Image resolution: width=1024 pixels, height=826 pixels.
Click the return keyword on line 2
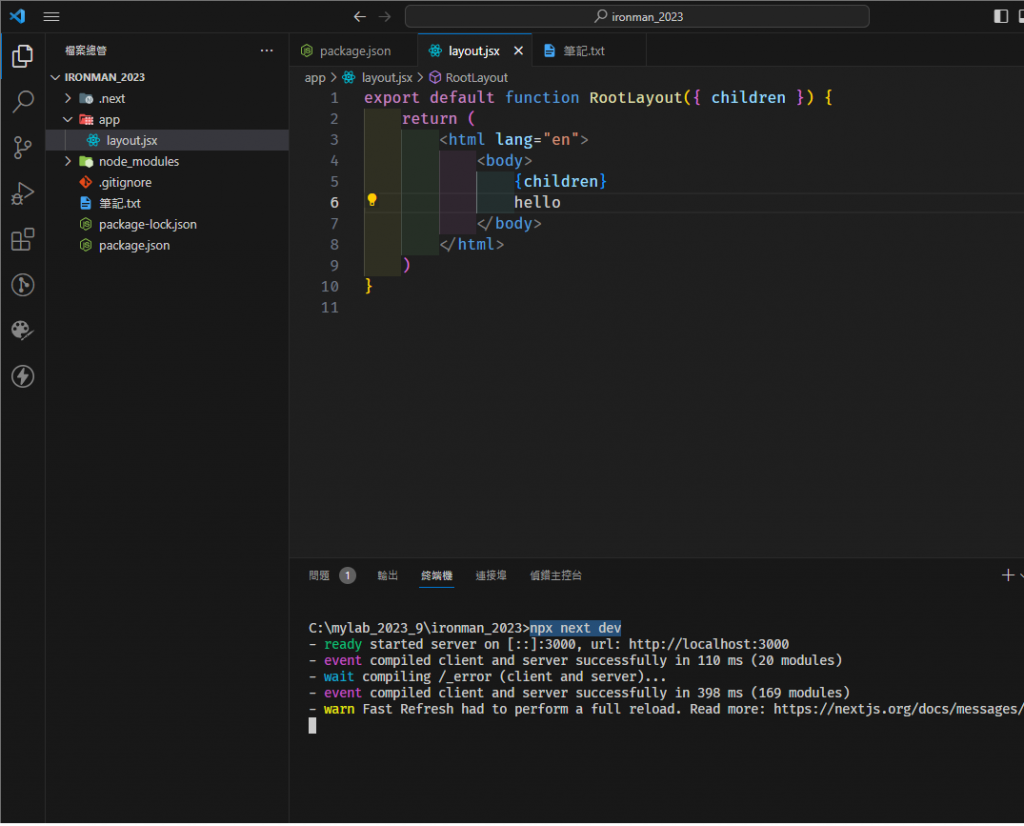coord(429,119)
